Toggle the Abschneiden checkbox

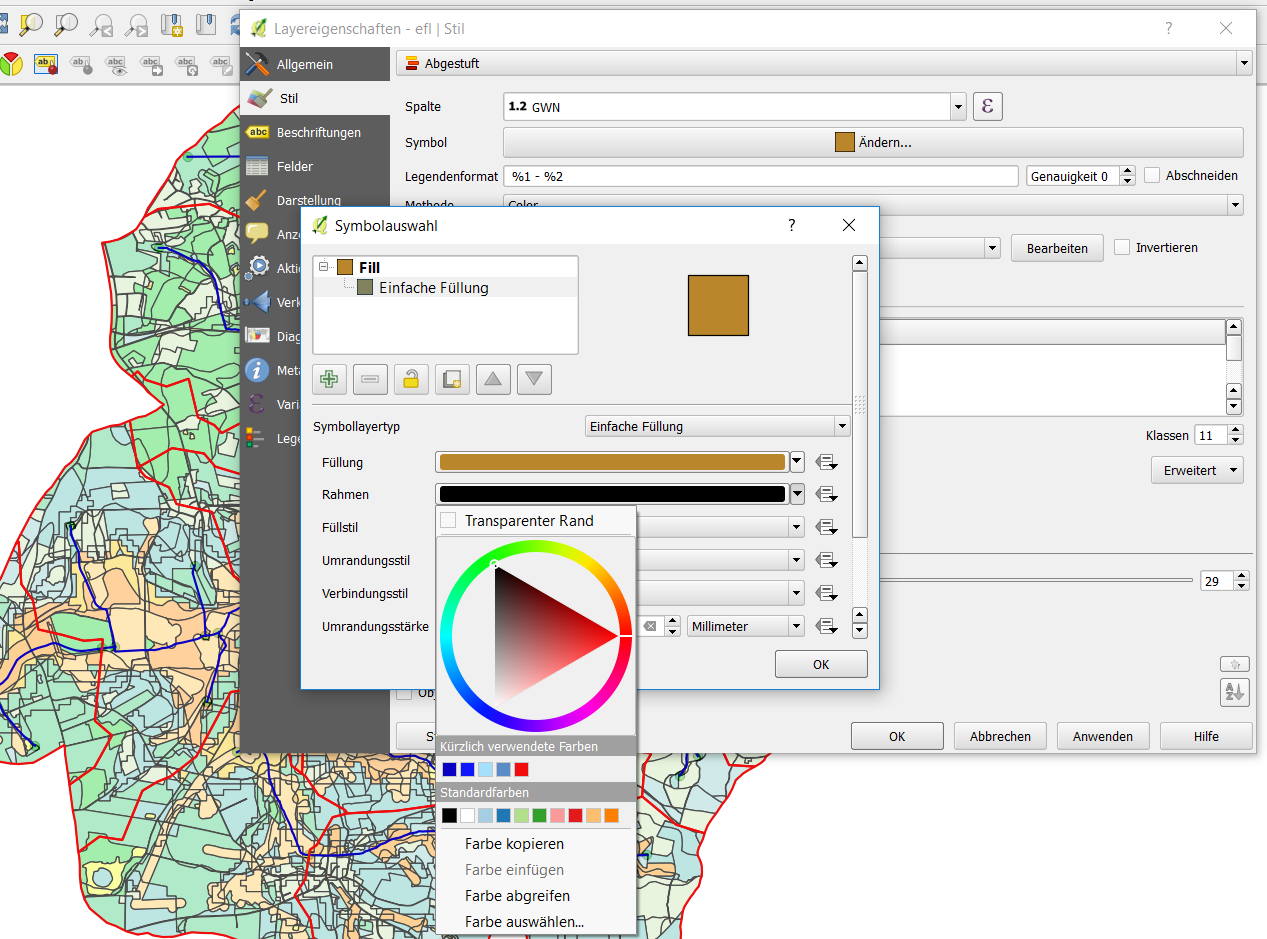[1152, 175]
